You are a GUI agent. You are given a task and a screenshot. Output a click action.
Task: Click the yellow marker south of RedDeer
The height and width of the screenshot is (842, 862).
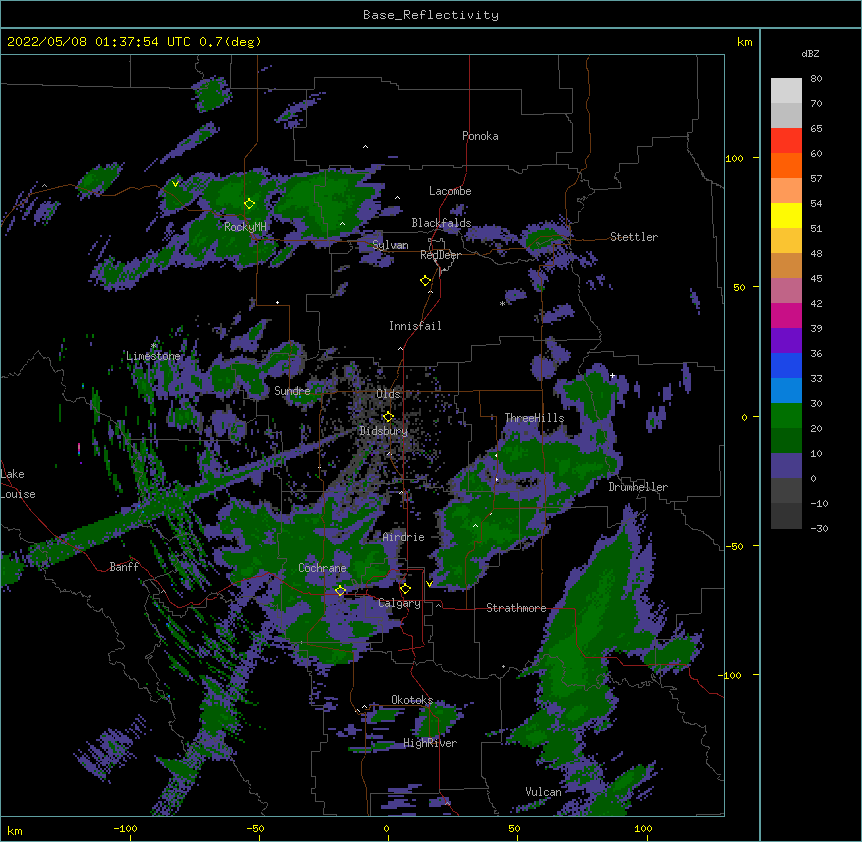tap(426, 281)
